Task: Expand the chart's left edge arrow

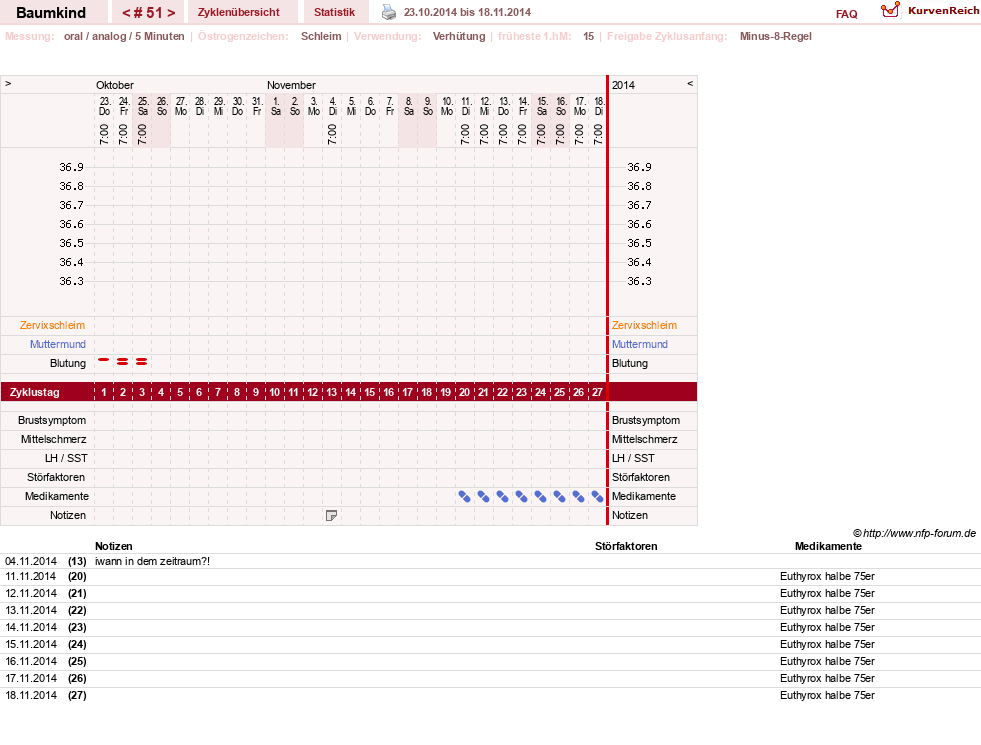Action: 8,83
